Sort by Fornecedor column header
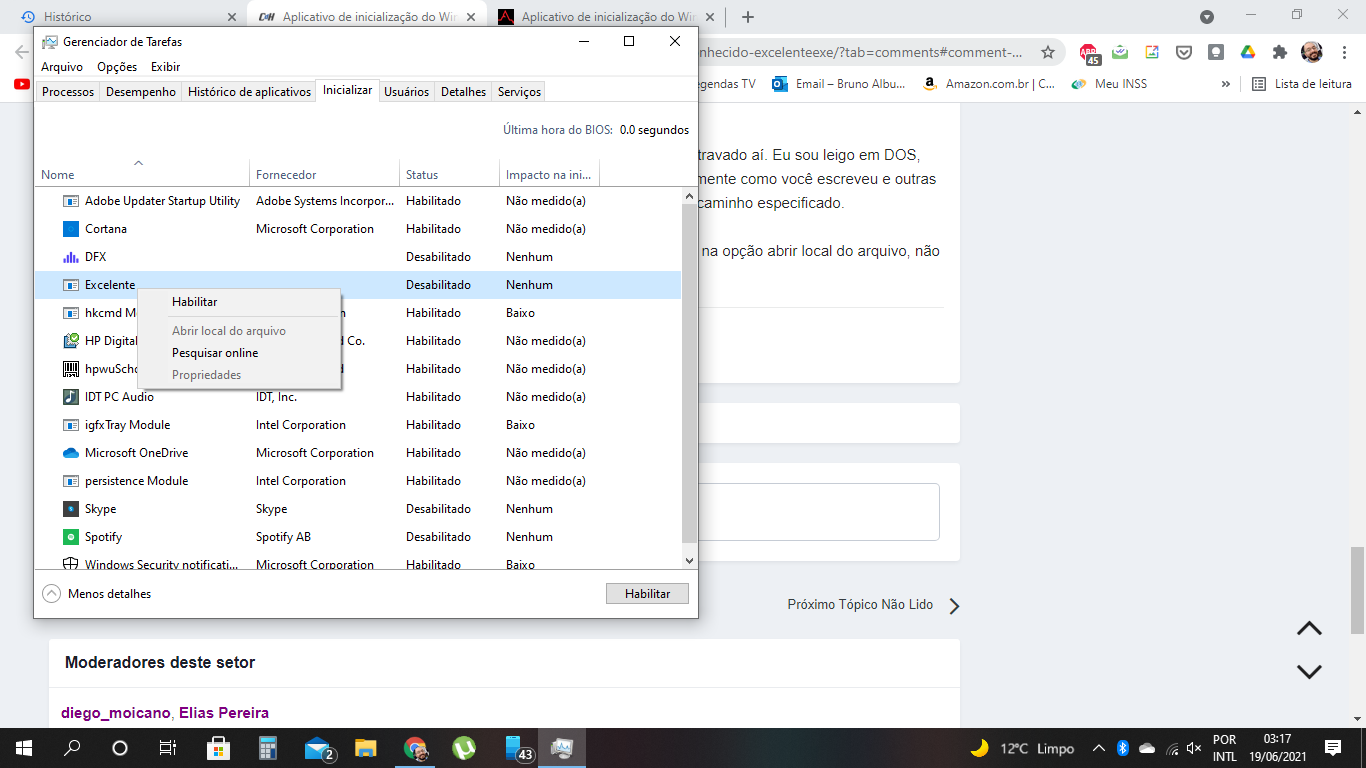The height and width of the screenshot is (768, 1366). point(325,174)
